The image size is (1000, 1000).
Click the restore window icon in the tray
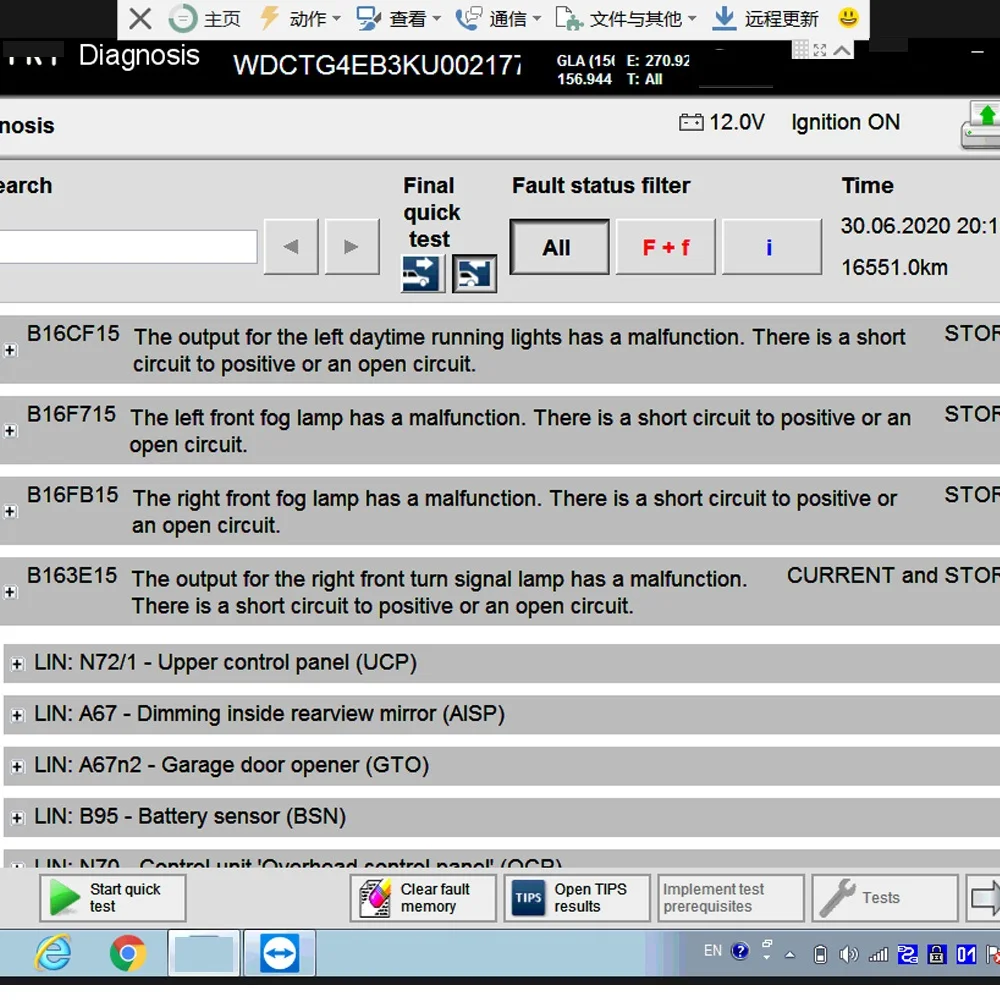pyautogui.click(x=767, y=944)
